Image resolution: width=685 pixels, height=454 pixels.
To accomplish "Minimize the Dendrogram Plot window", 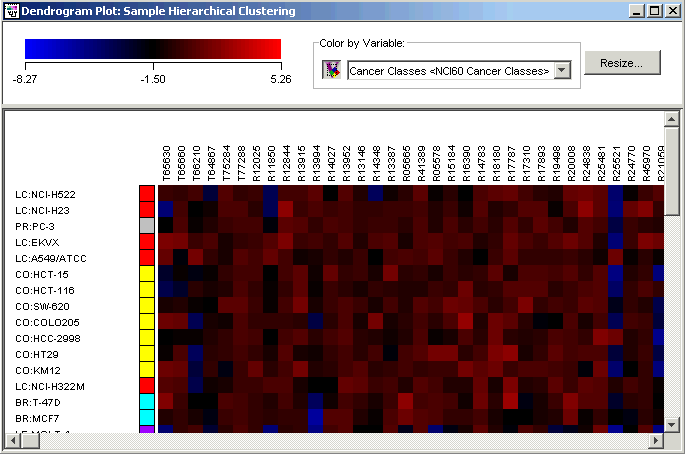I will coord(637,11).
